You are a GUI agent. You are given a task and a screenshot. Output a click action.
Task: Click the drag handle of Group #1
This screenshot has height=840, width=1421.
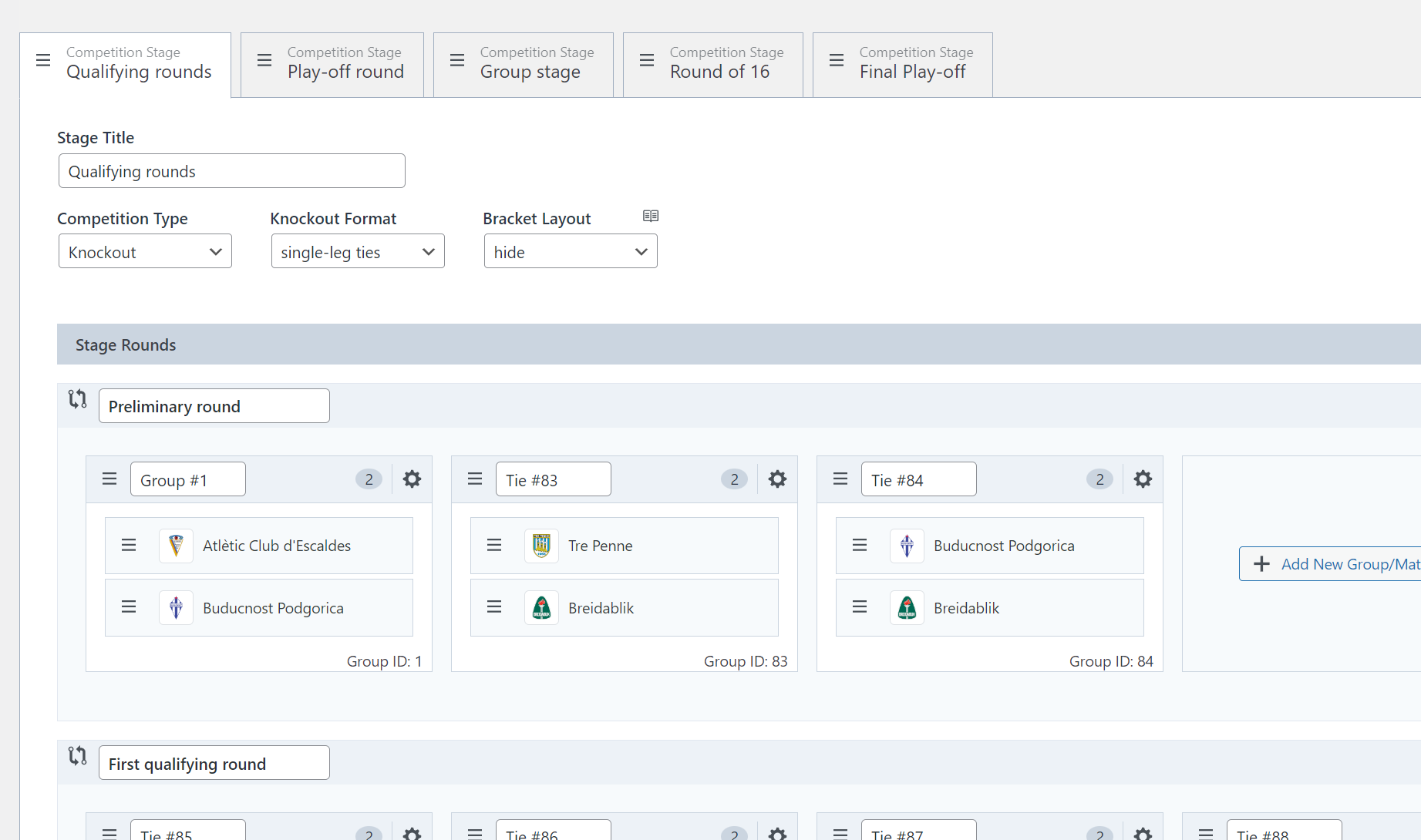click(x=109, y=479)
